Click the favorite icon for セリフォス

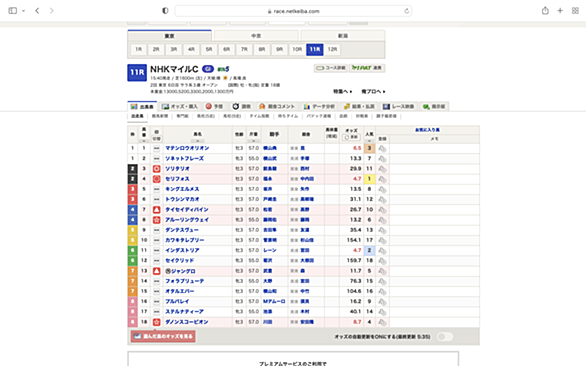click(x=382, y=179)
